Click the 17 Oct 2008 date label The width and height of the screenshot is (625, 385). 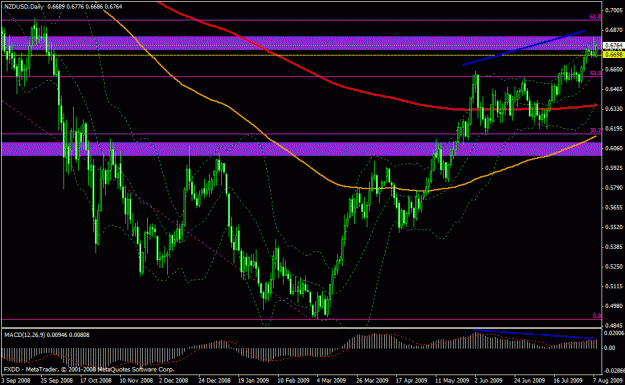(x=96, y=381)
